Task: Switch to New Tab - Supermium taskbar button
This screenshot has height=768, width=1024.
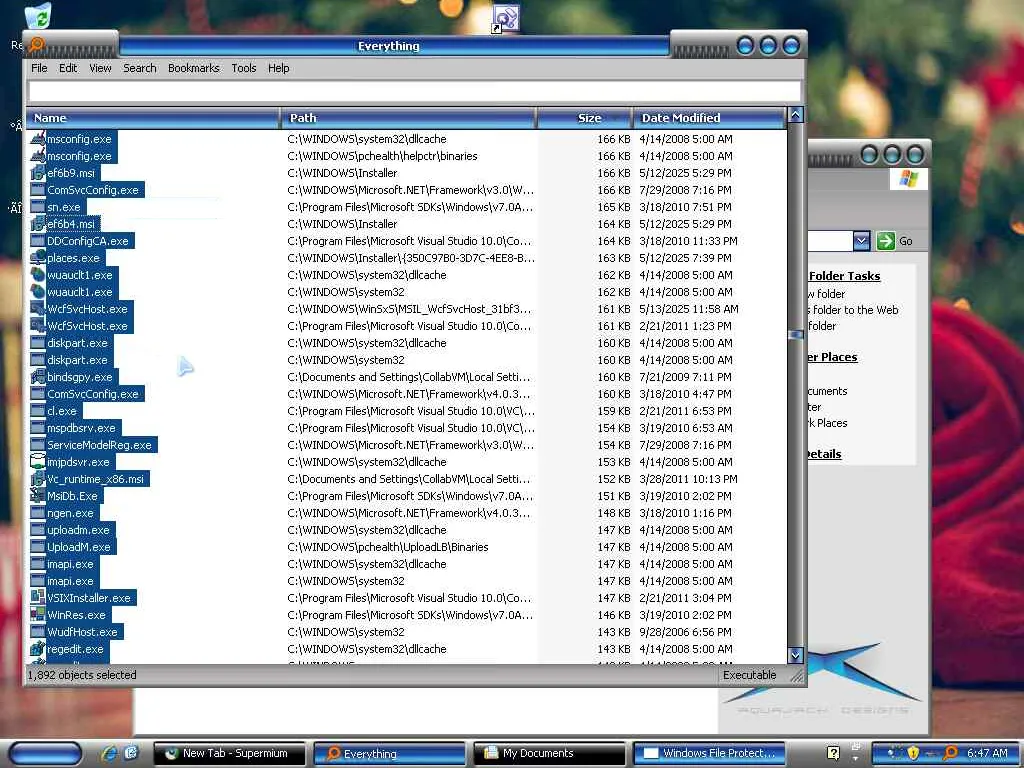Action: 229,753
